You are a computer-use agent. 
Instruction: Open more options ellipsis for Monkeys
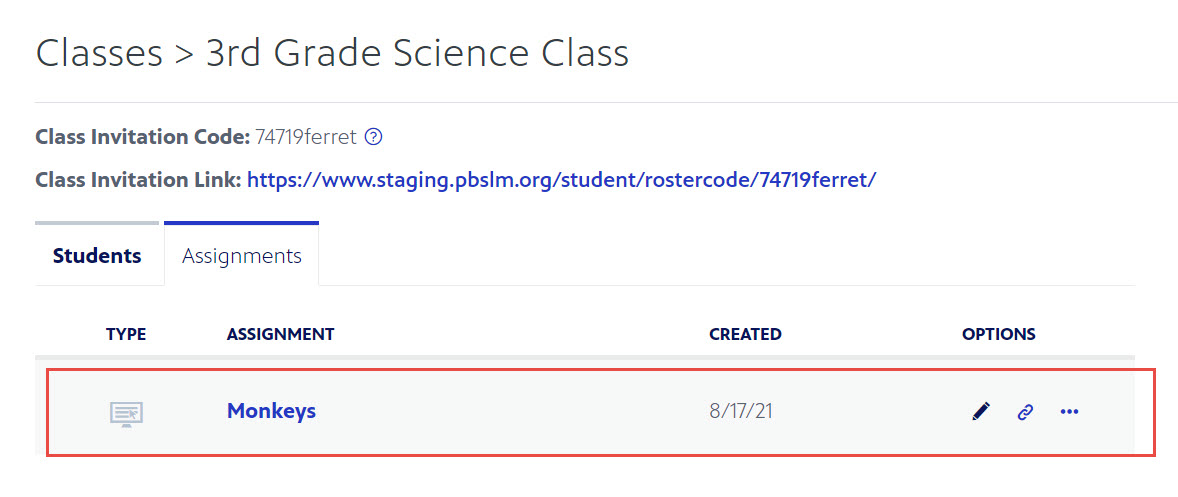coord(1069,411)
